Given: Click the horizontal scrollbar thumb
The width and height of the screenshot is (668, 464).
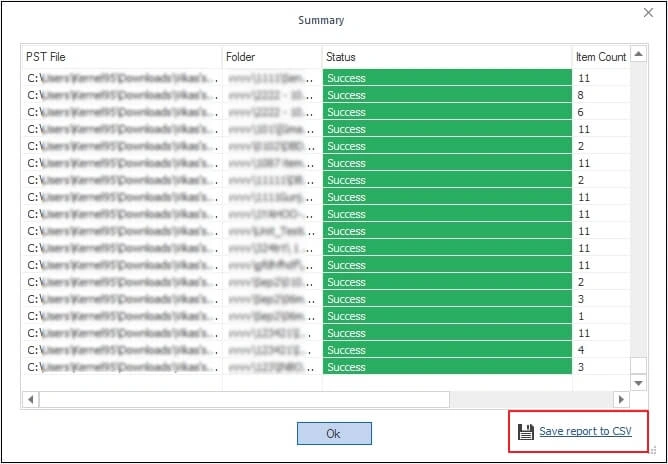Looking at the screenshot, I should pyautogui.click(x=245, y=400).
